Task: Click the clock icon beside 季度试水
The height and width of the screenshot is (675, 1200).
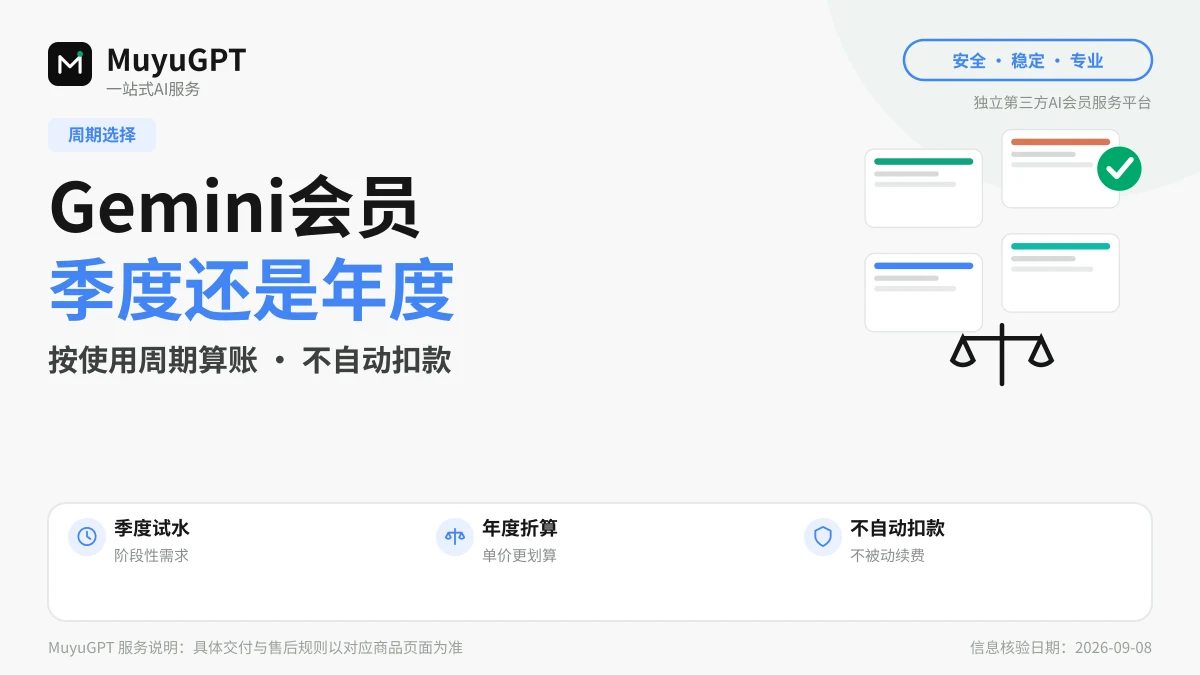Action: [x=87, y=537]
